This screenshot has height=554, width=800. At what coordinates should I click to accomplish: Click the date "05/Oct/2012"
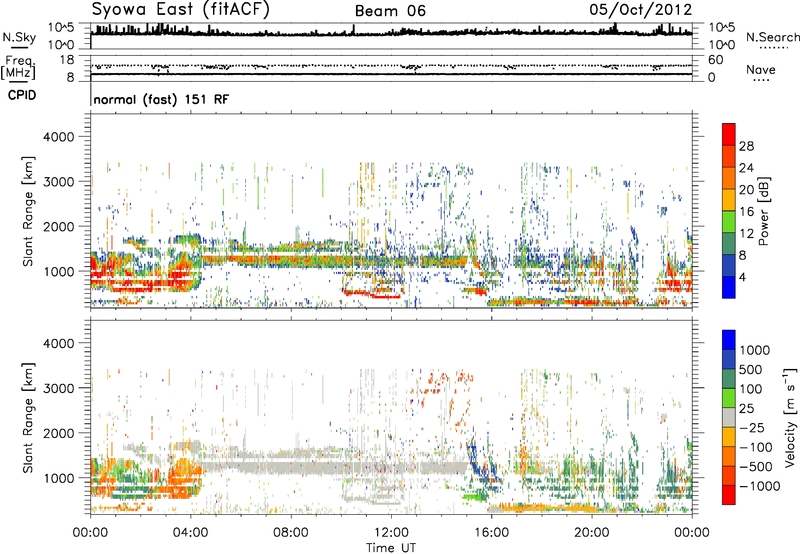pyautogui.click(x=641, y=10)
